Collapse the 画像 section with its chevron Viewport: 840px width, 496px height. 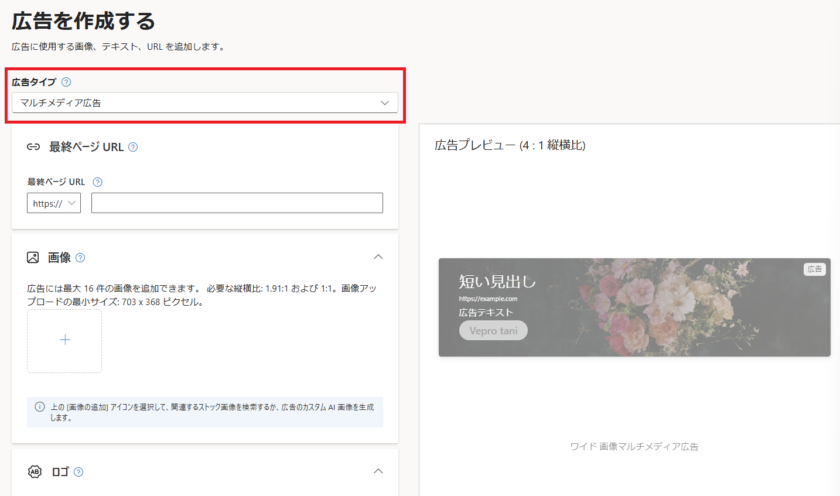(x=378, y=257)
